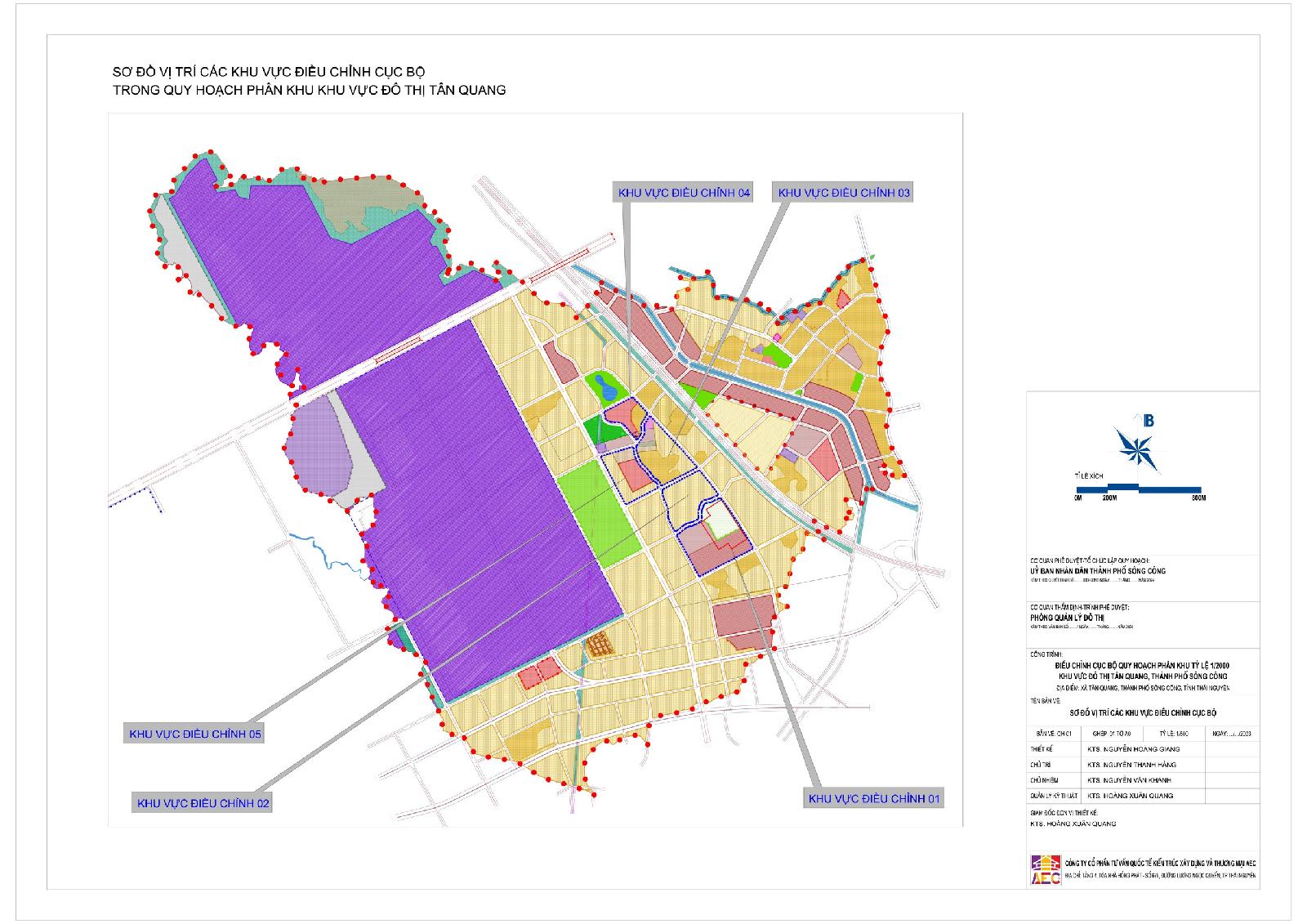Click the blue compass rose north arrow
The image size is (1307, 924).
point(1136,445)
